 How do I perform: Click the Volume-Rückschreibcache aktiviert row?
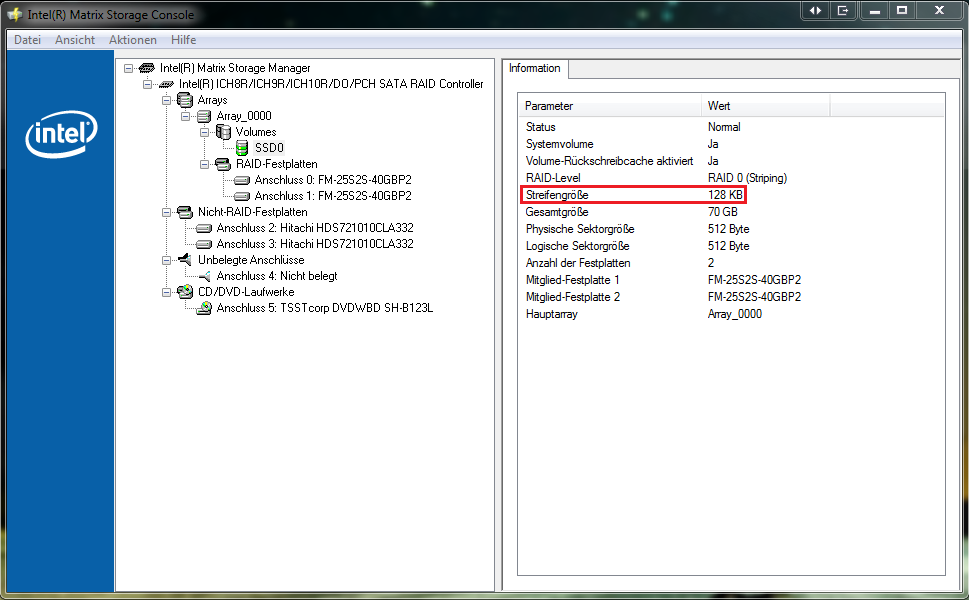coord(731,161)
